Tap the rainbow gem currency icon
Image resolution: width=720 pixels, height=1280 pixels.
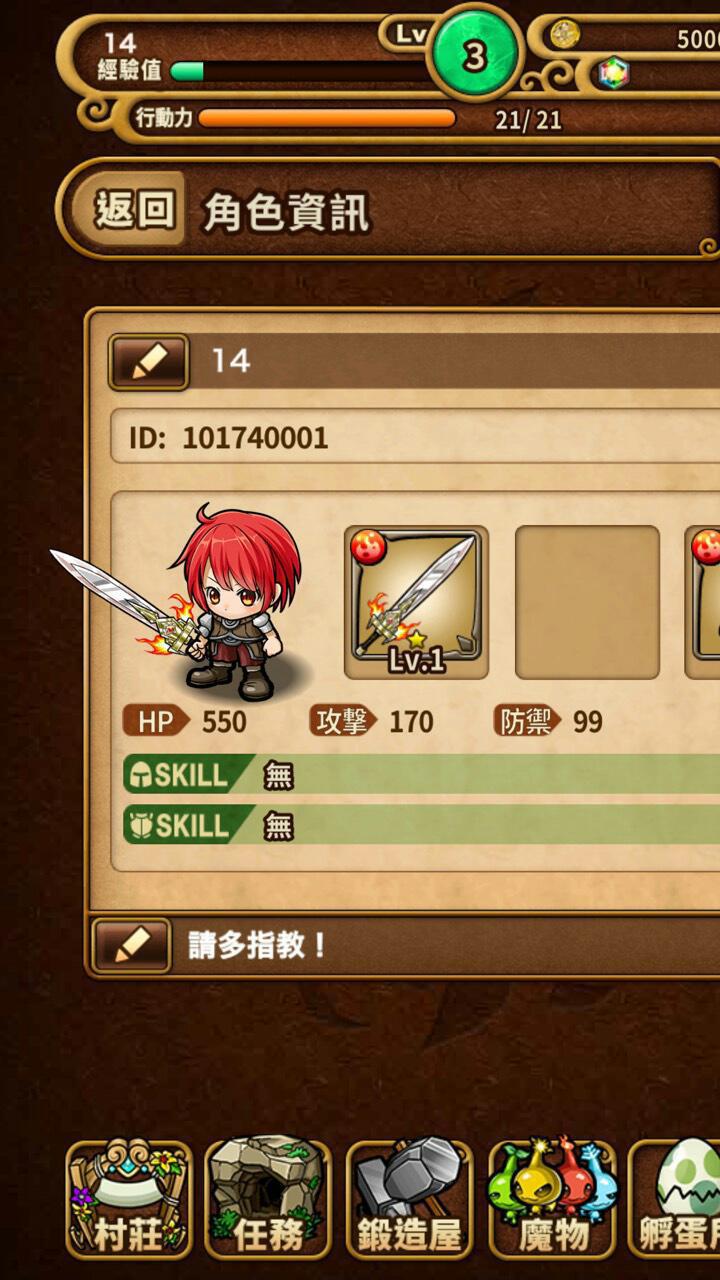[612, 73]
